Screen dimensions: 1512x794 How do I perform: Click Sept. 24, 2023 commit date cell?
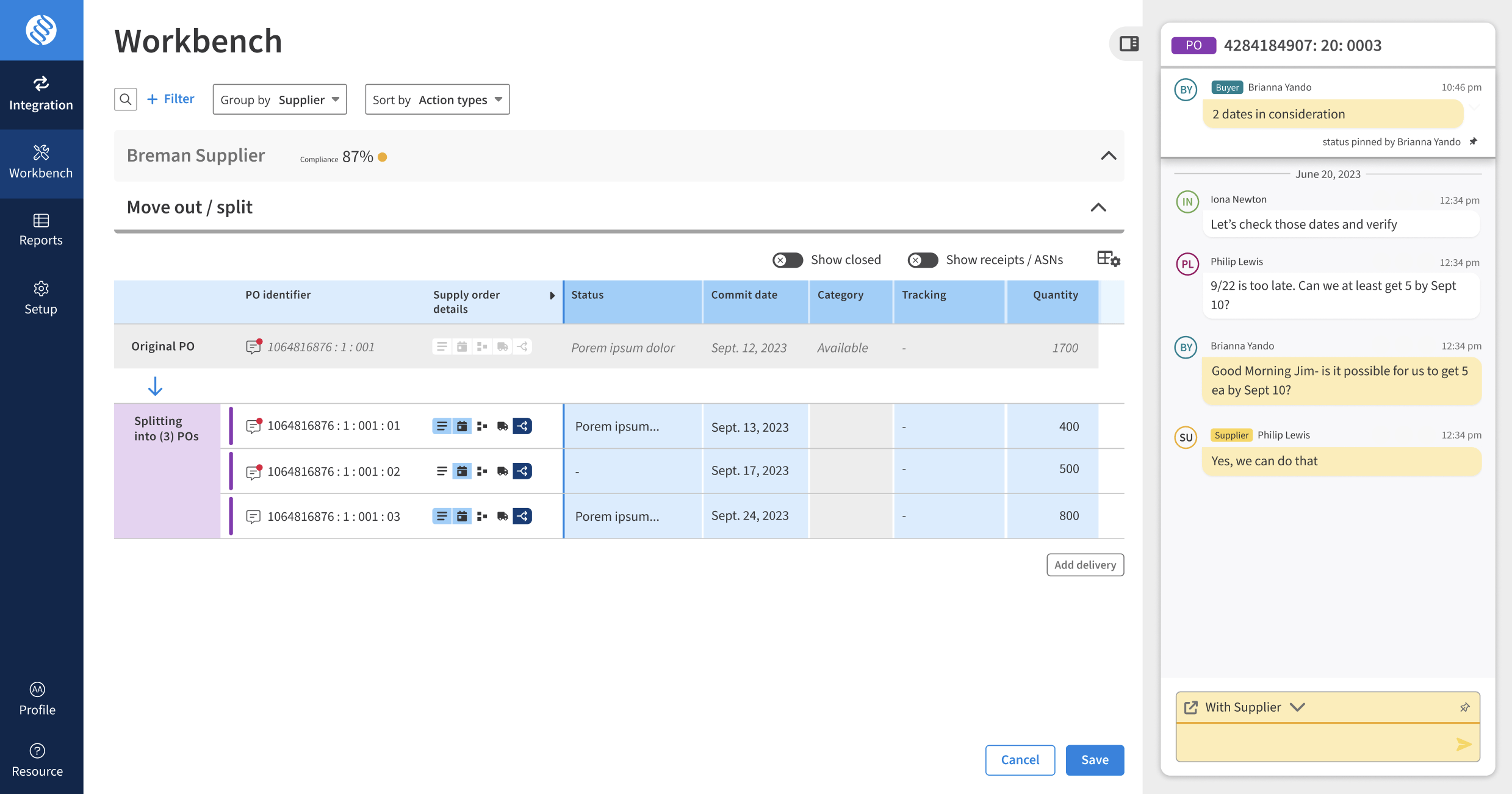click(x=755, y=517)
